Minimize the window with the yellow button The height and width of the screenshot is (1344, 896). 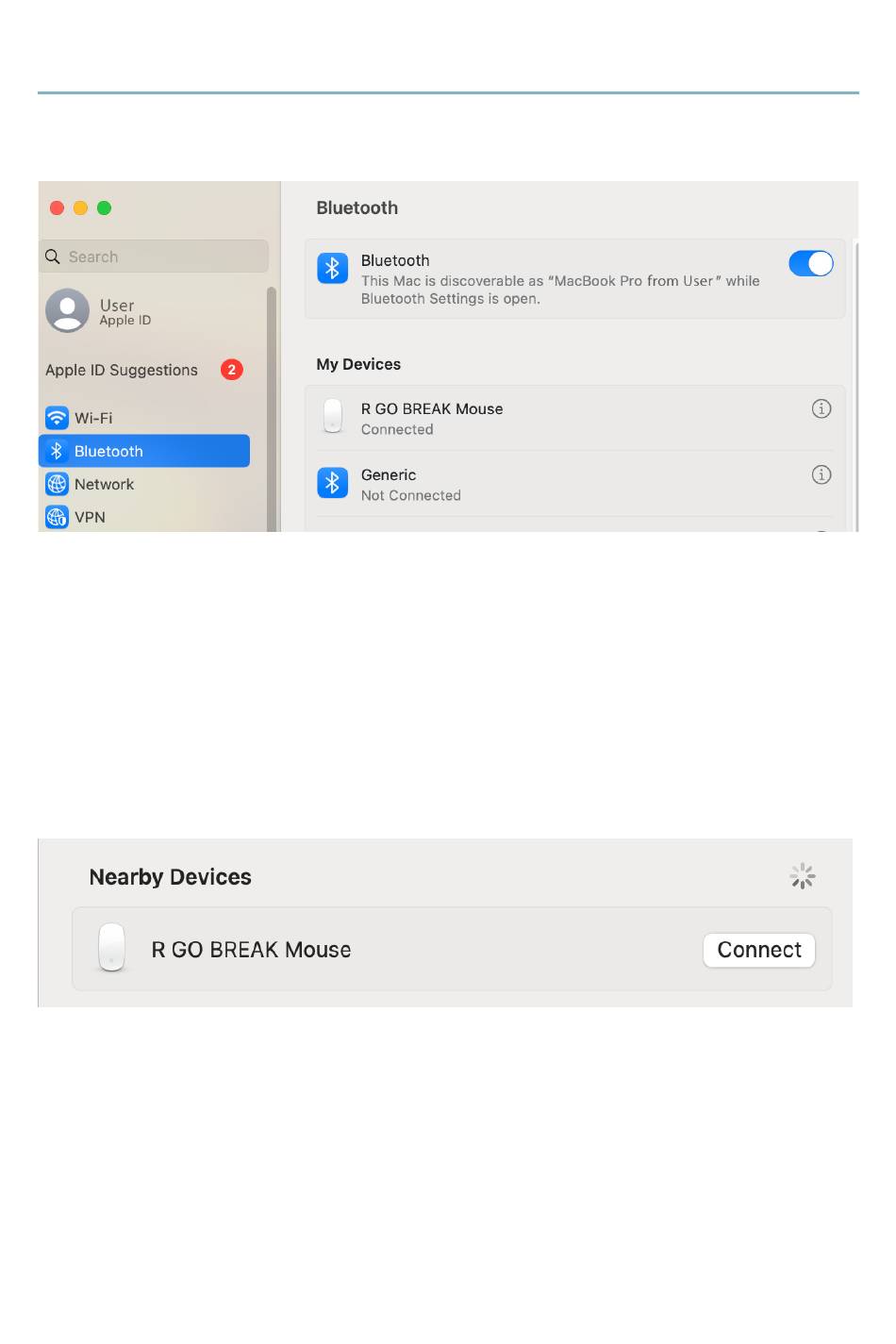coord(80,207)
